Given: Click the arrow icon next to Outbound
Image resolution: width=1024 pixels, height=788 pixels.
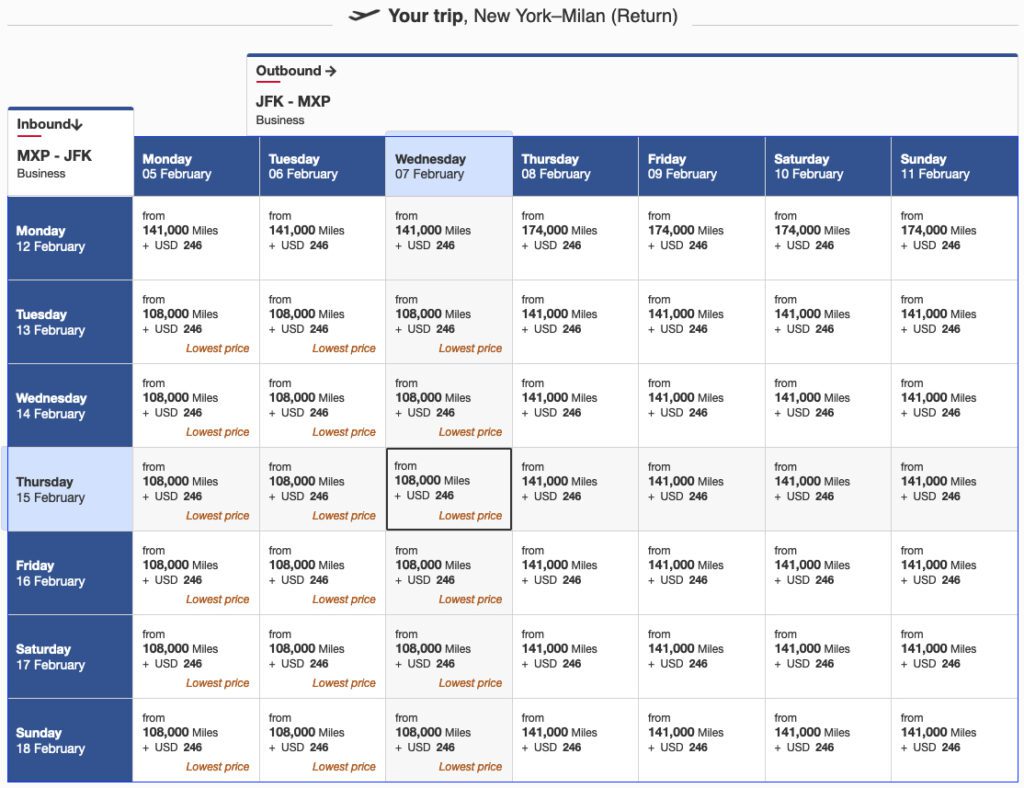Looking at the screenshot, I should tap(331, 71).
